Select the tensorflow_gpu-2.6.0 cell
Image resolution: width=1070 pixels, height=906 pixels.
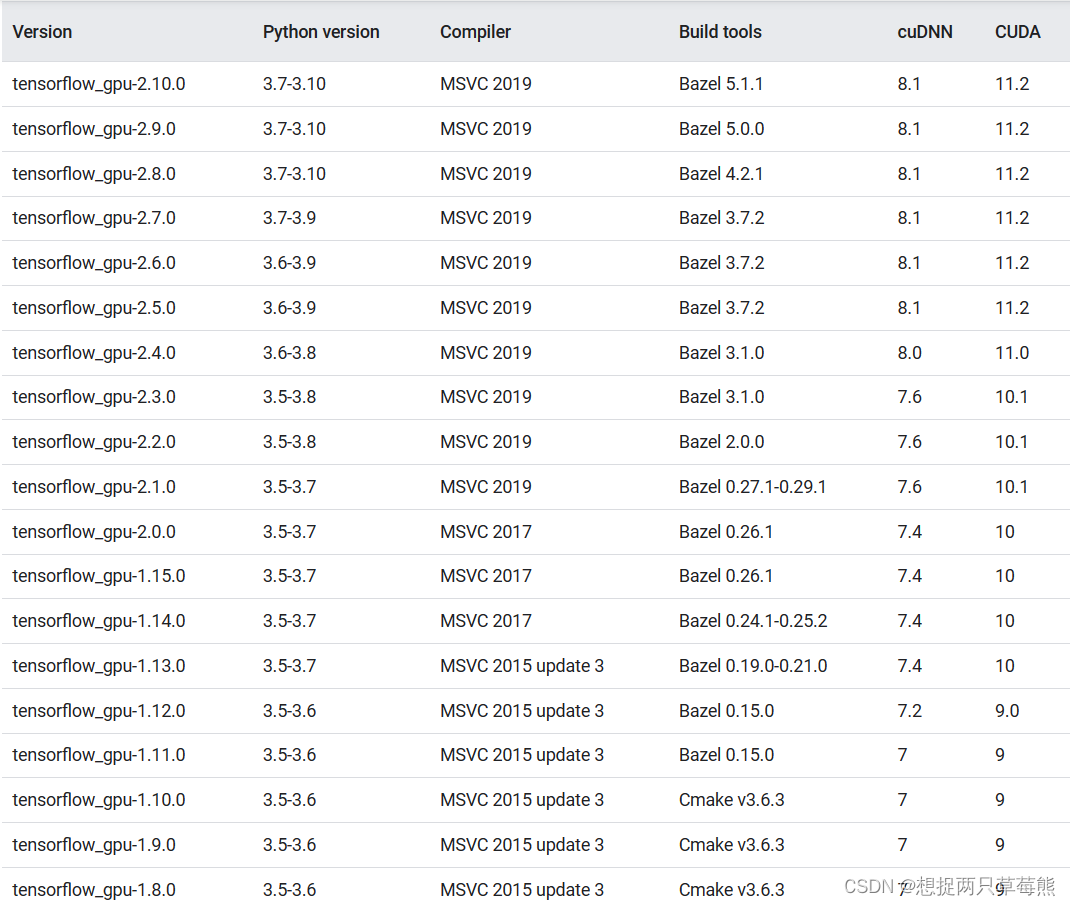tap(94, 263)
